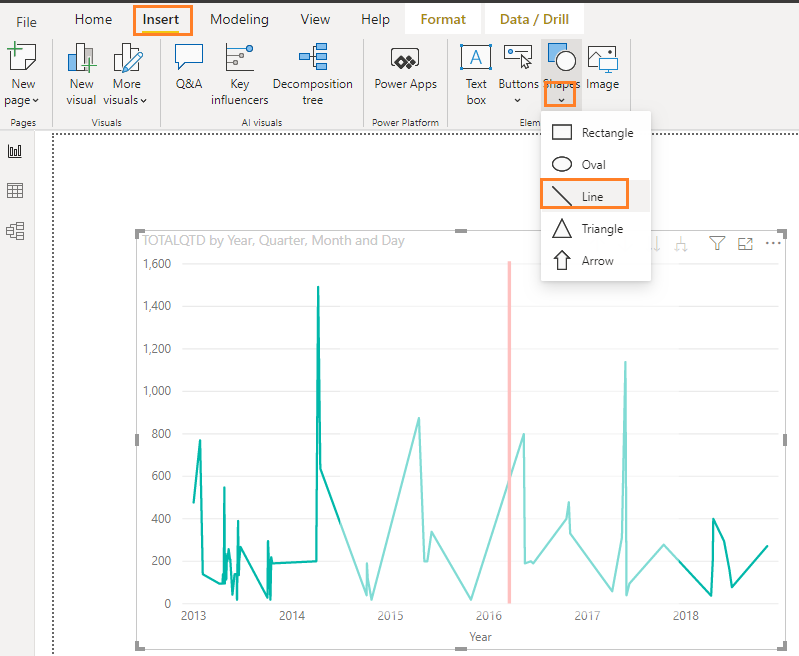Go to next level in hierarchy
Viewport: 799px width, 656px height.
[655, 244]
